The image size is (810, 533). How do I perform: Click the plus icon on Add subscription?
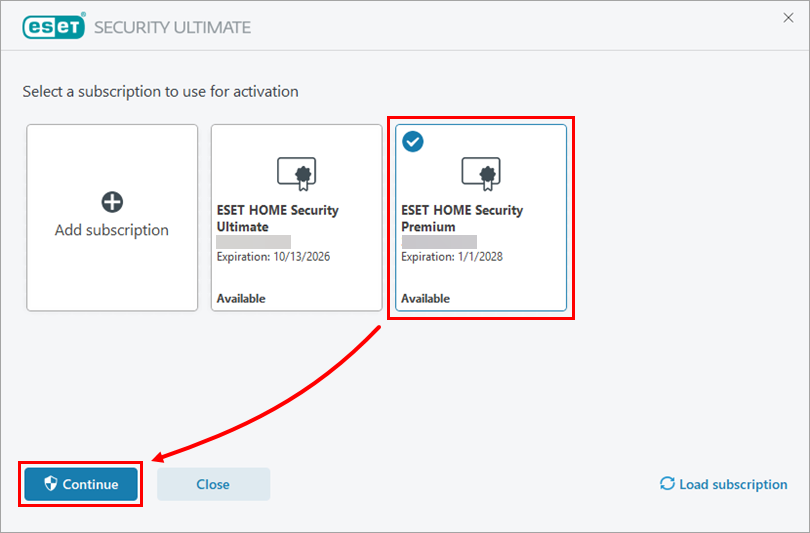[x=112, y=202]
